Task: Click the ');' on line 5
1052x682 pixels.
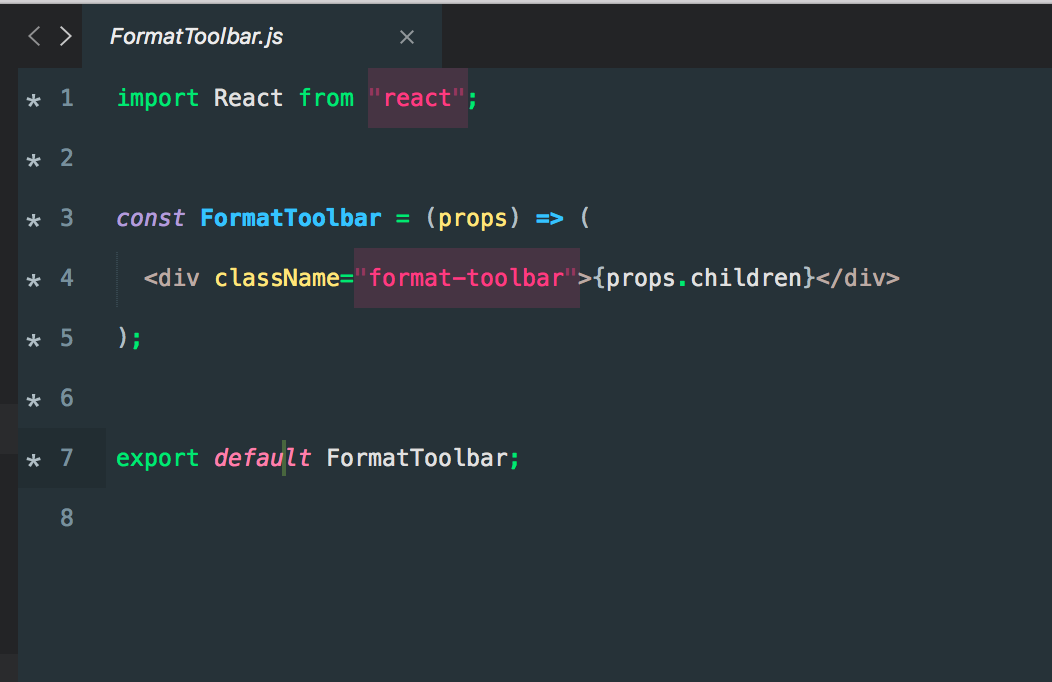Action: (129, 338)
